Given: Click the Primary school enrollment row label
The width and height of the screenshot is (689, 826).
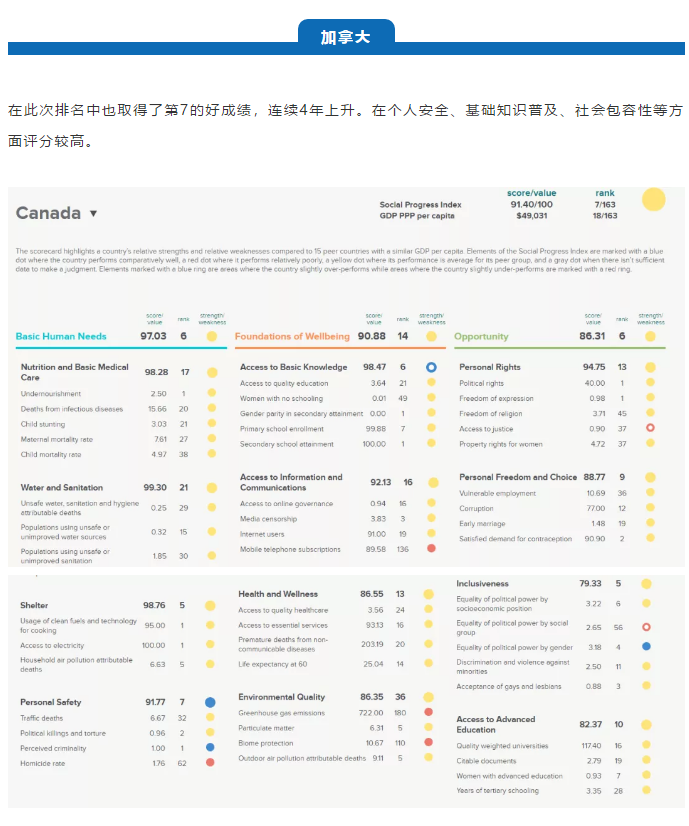Looking at the screenshot, I should 282,429.
